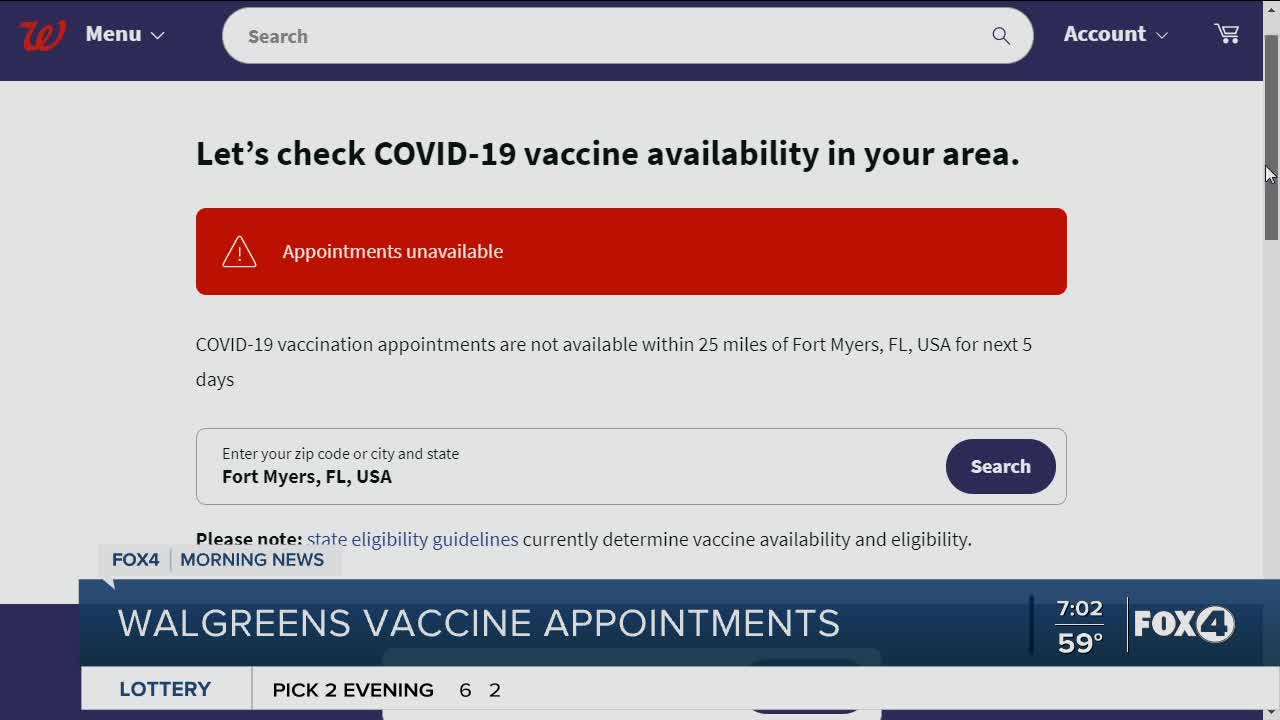Click the dark Search button
The width and height of the screenshot is (1280, 720).
pyautogui.click(x=1000, y=466)
